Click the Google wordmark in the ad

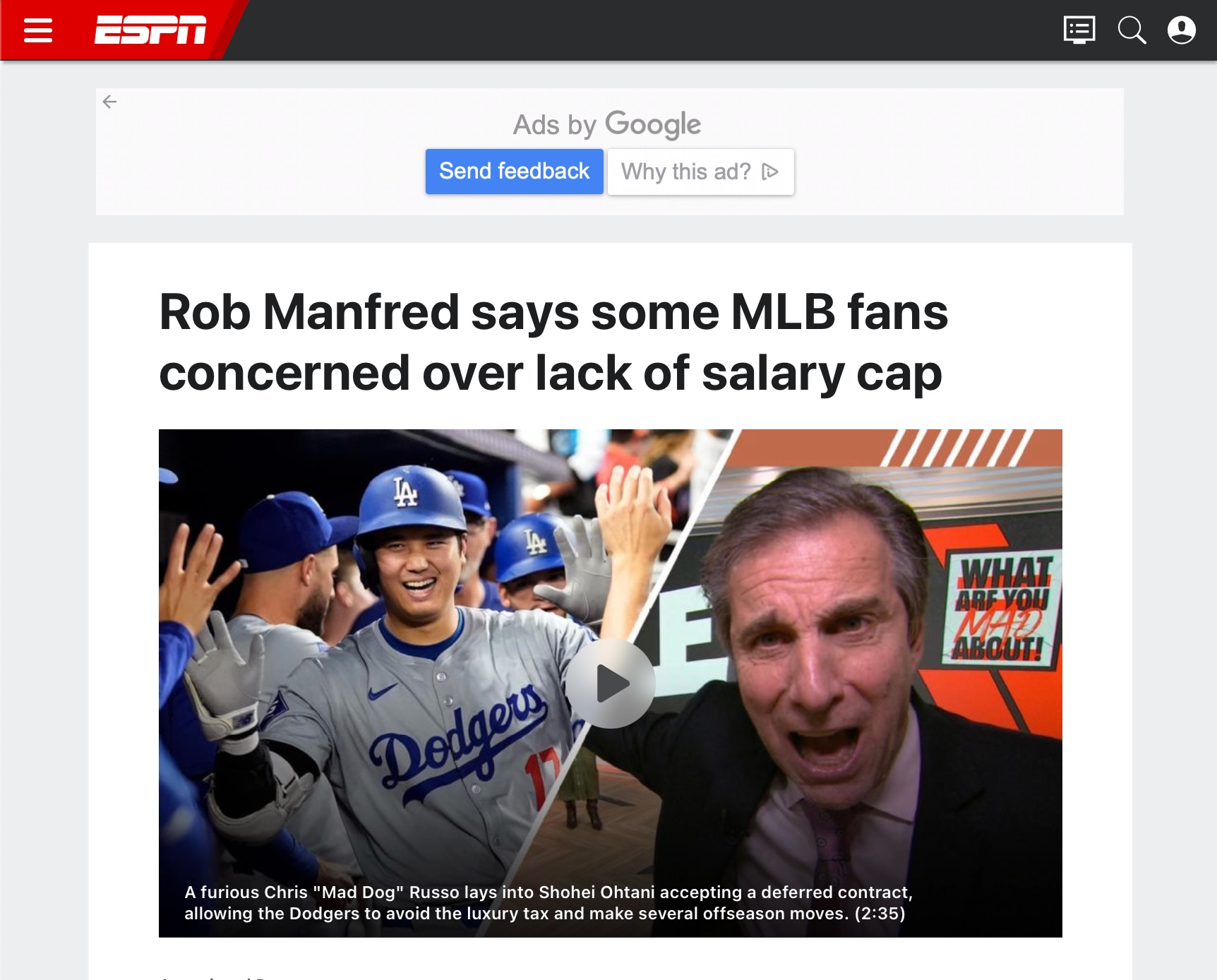click(653, 124)
